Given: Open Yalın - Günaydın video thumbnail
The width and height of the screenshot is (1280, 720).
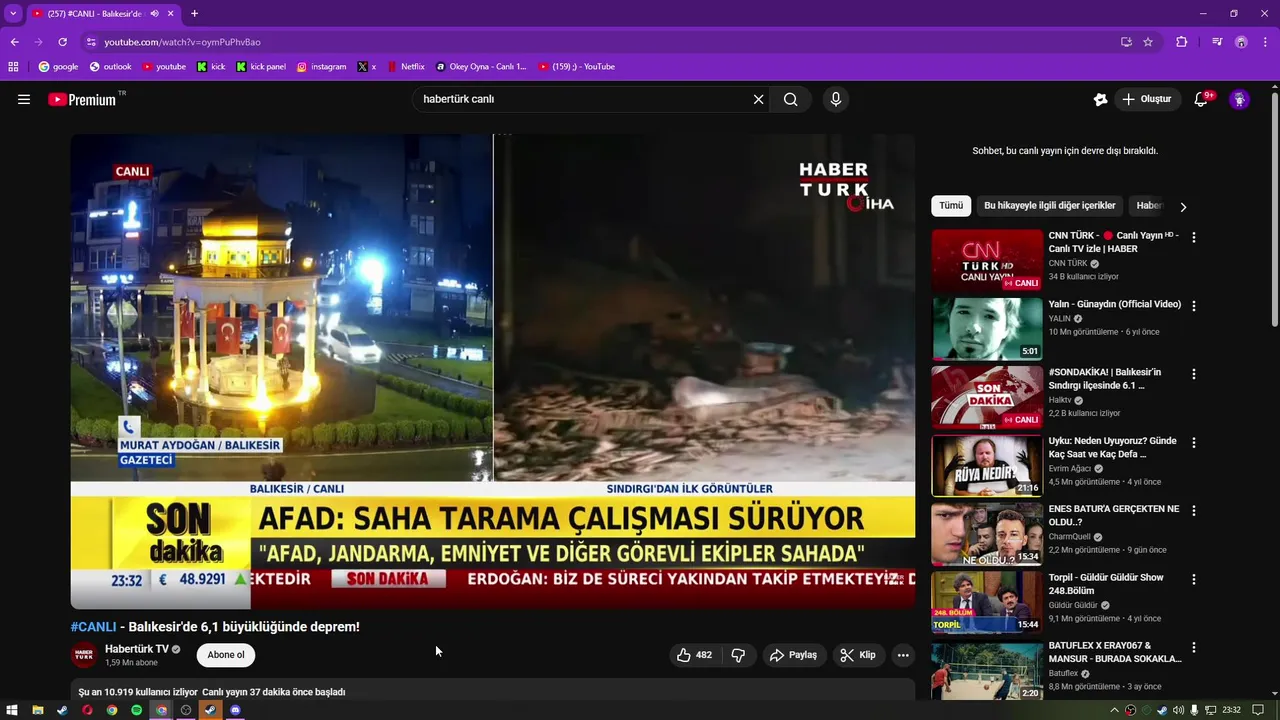Looking at the screenshot, I should pyautogui.click(x=987, y=329).
